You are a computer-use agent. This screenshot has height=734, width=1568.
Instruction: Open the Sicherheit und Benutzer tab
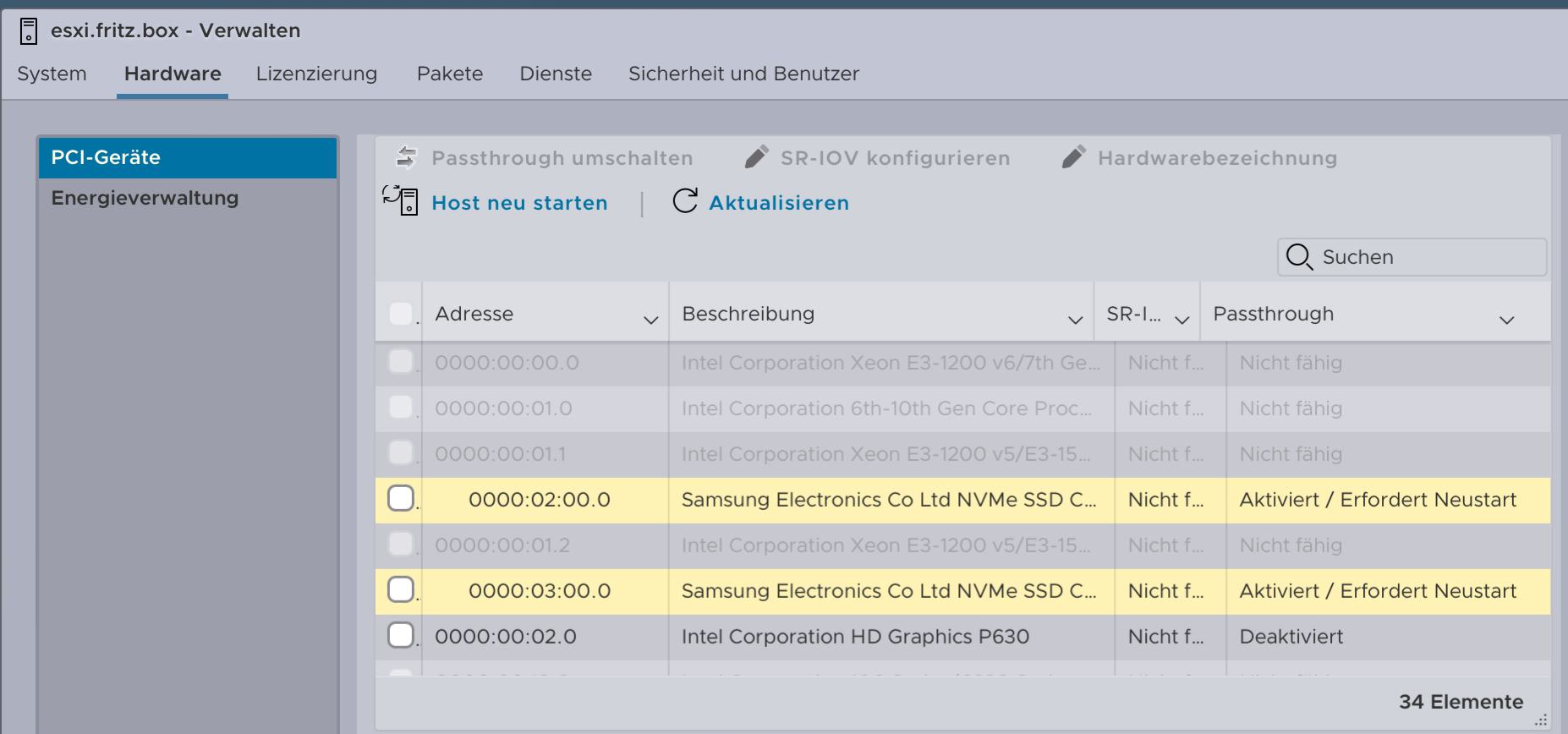pyautogui.click(x=743, y=74)
